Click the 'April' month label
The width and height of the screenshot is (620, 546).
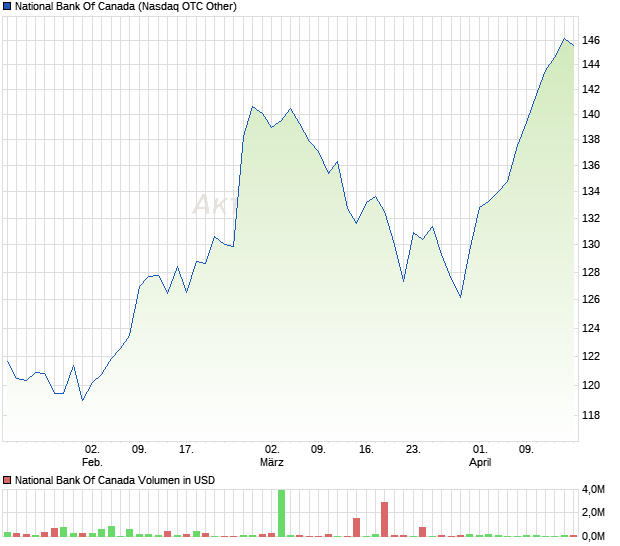tap(480, 462)
